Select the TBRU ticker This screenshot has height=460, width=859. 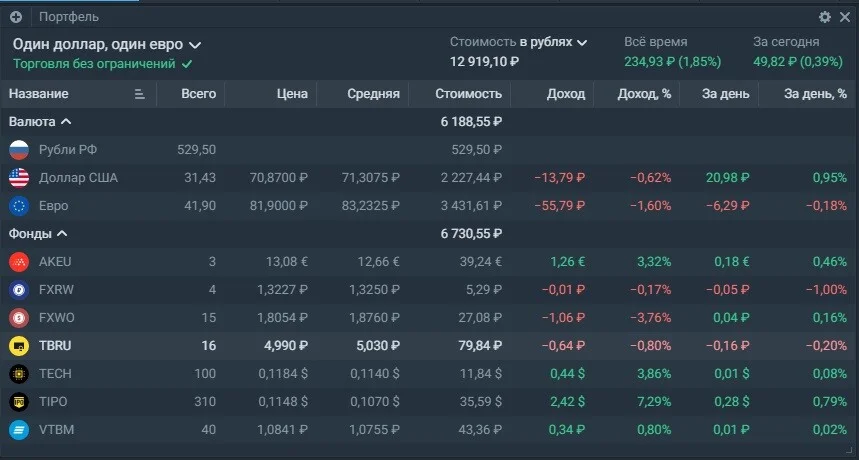coord(55,346)
